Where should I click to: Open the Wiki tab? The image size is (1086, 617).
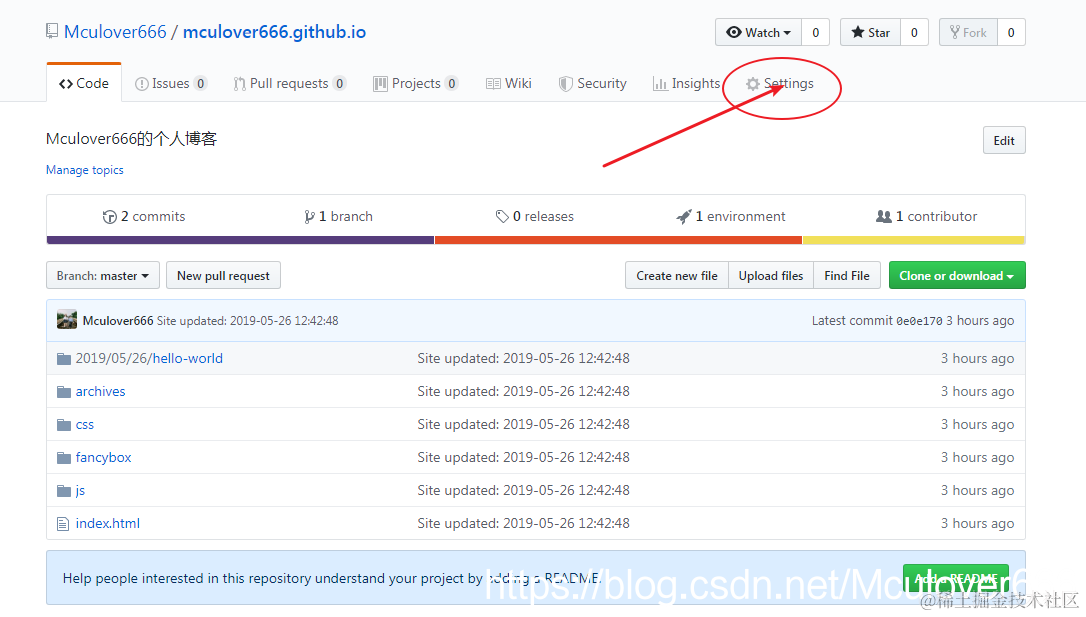(x=509, y=84)
